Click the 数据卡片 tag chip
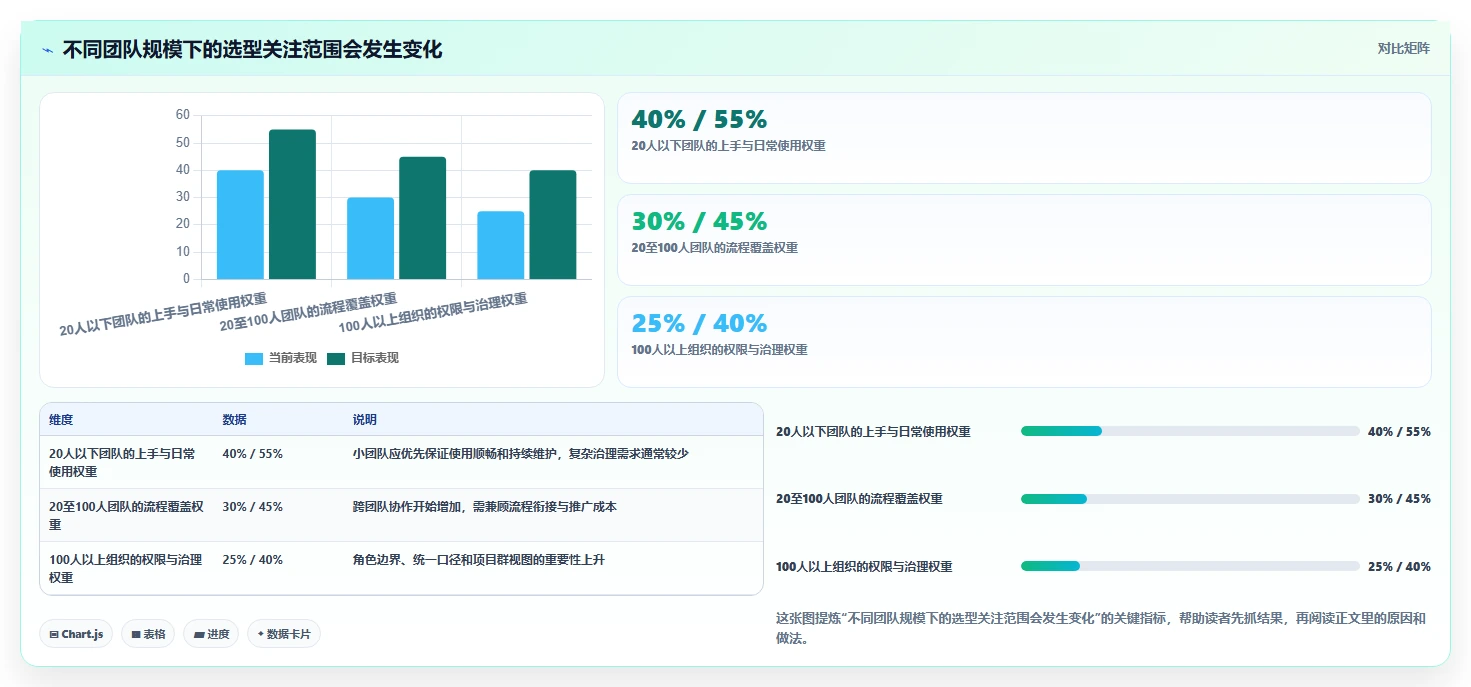1471x687 pixels. click(284, 634)
